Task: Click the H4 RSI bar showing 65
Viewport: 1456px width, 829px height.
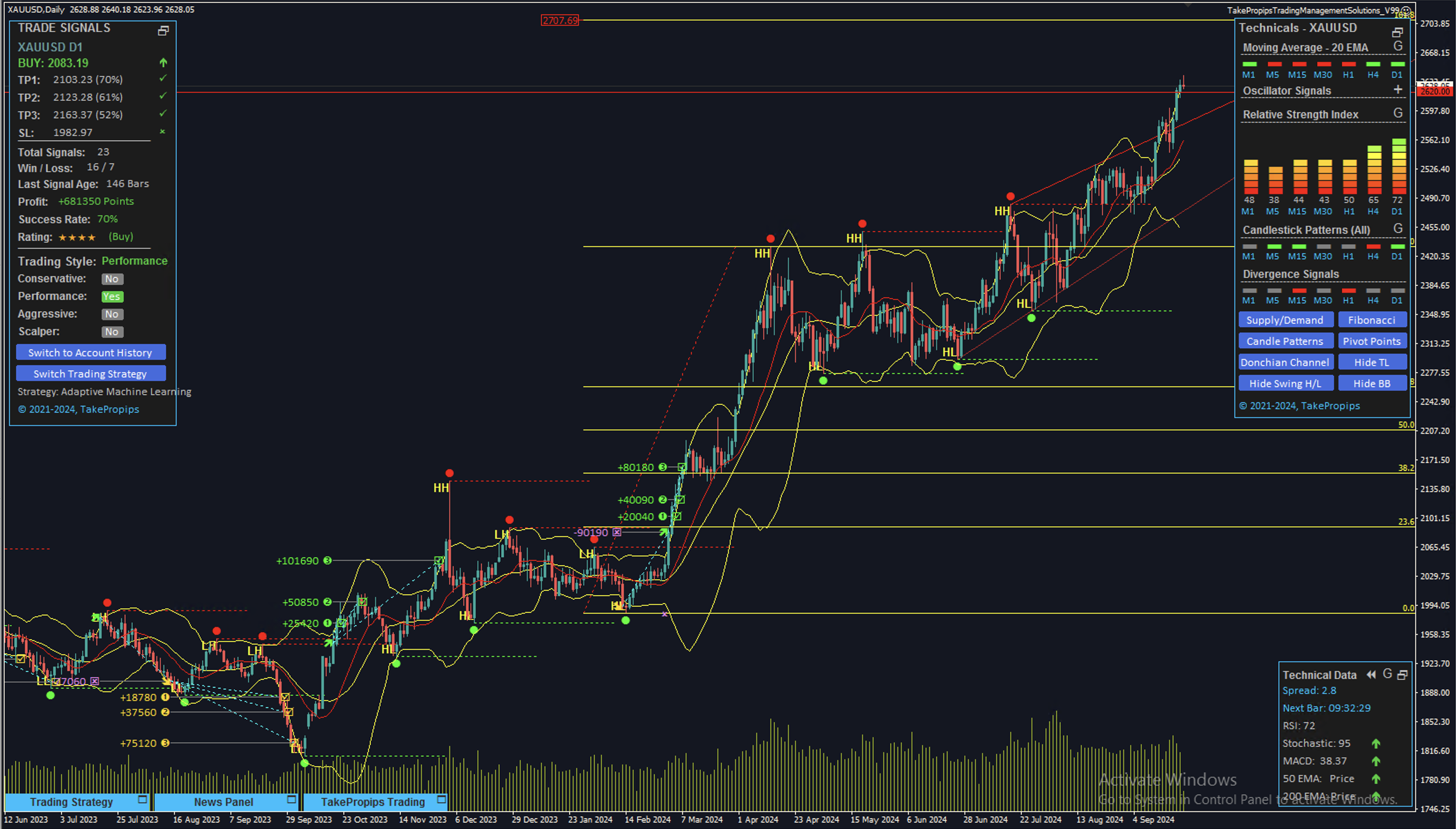Action: (1374, 170)
